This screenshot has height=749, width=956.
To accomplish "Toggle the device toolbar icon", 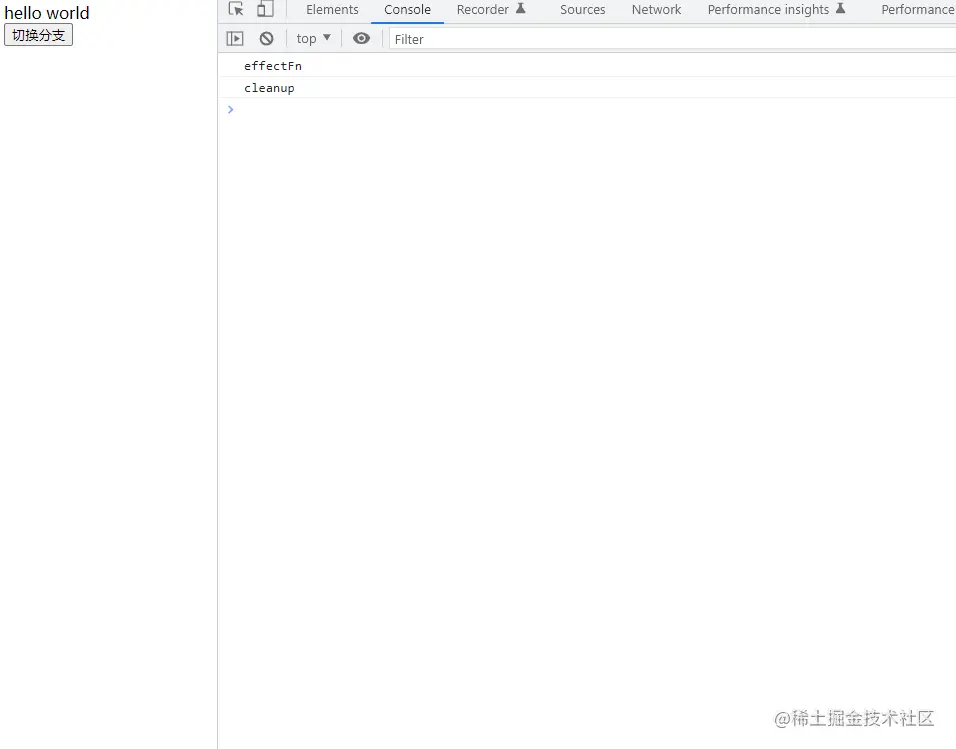I will point(265,9).
